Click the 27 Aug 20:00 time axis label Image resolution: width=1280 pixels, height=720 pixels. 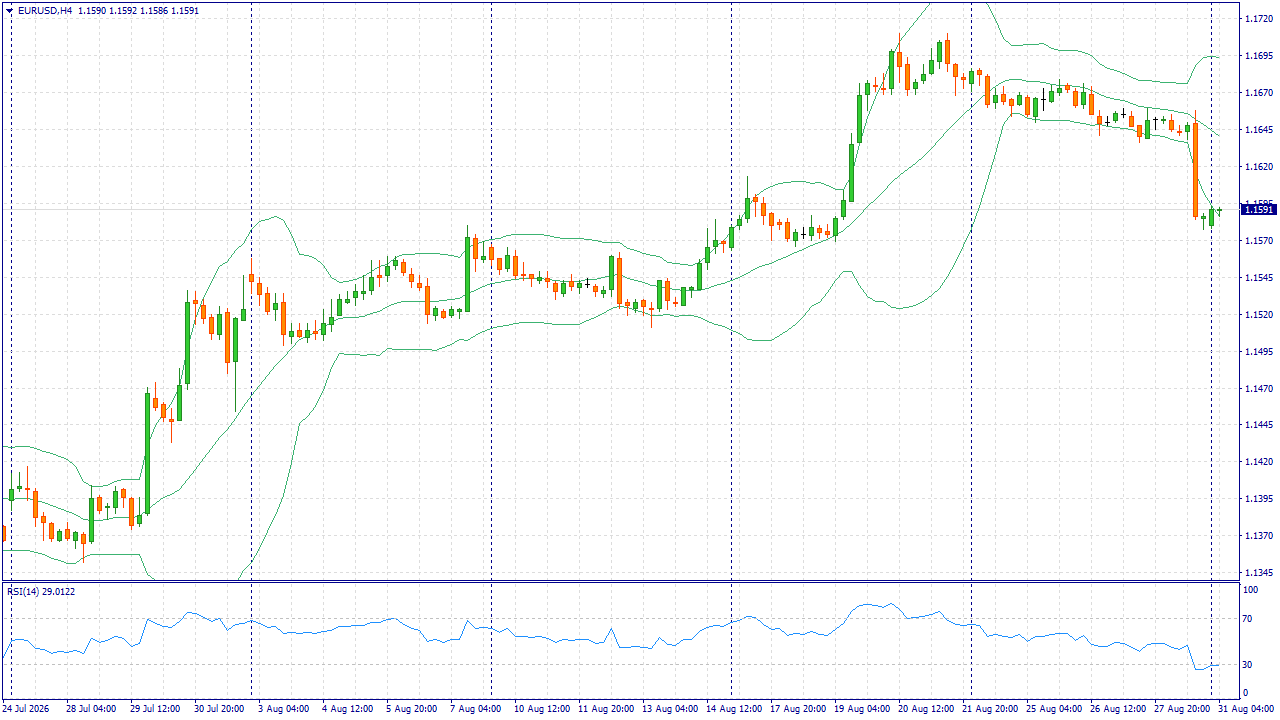pyautogui.click(x=1181, y=709)
